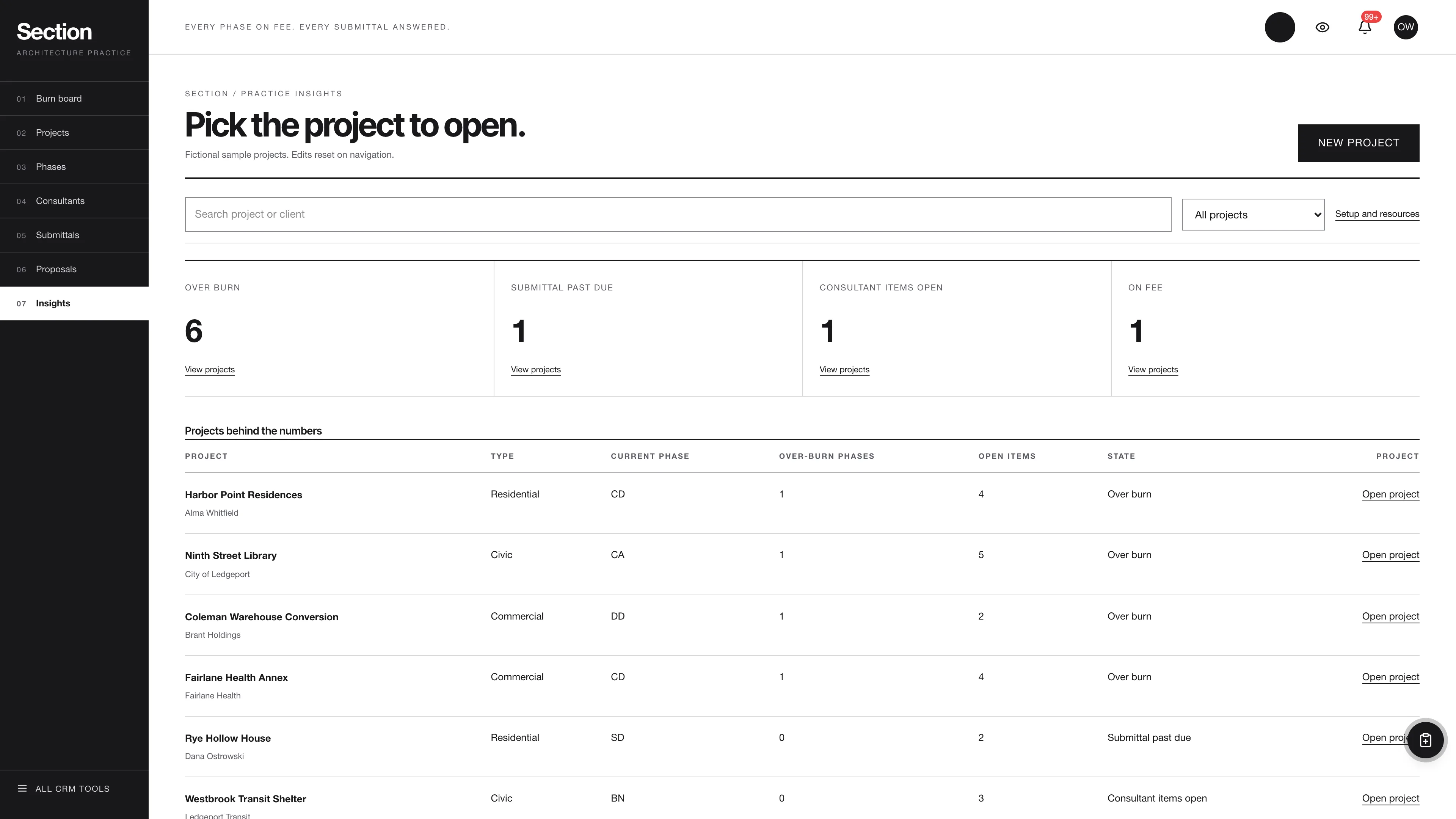Image resolution: width=1456 pixels, height=819 pixels.
Task: Click the Search project or client field
Action: pos(678,214)
